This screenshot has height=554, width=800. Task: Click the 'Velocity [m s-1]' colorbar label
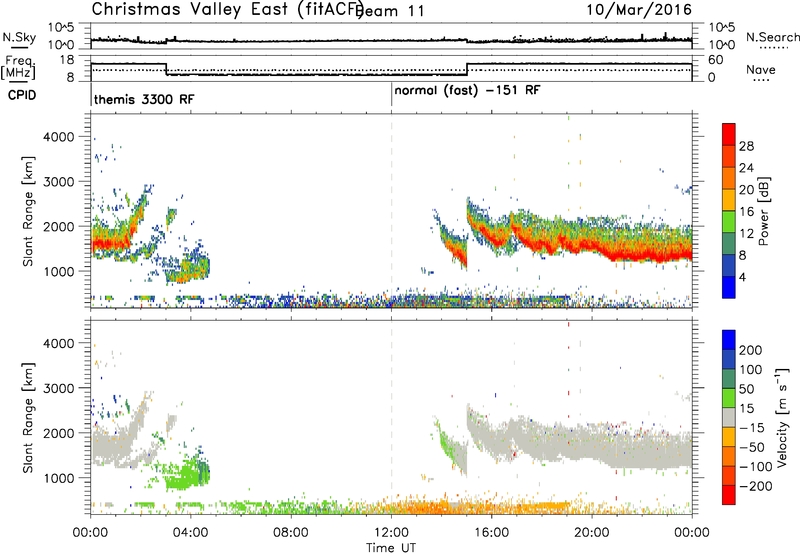point(782,417)
